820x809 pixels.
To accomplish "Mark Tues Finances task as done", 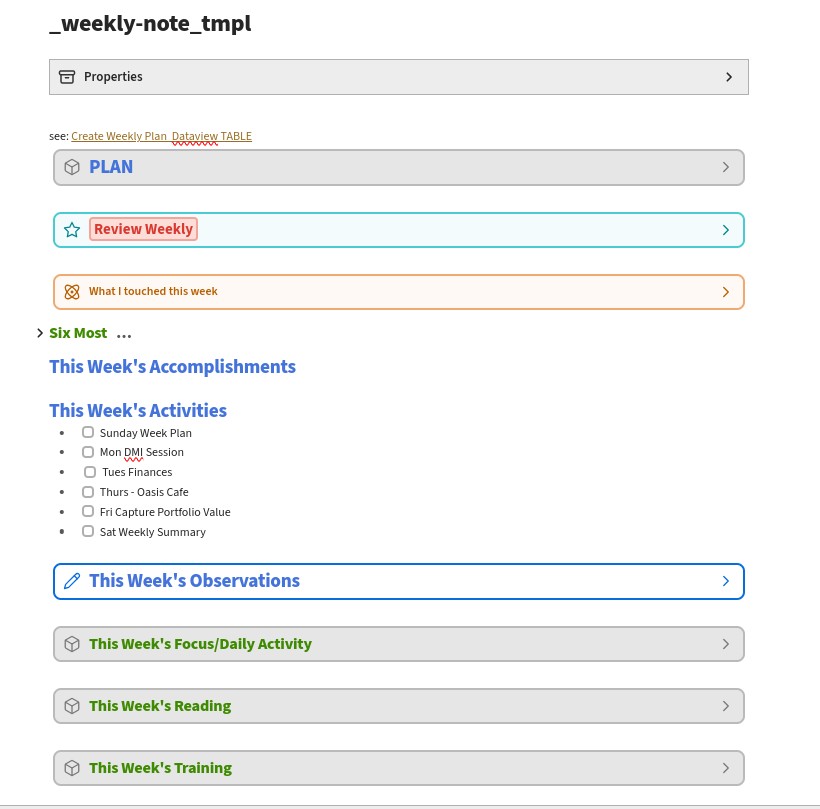I will pyautogui.click(x=90, y=472).
